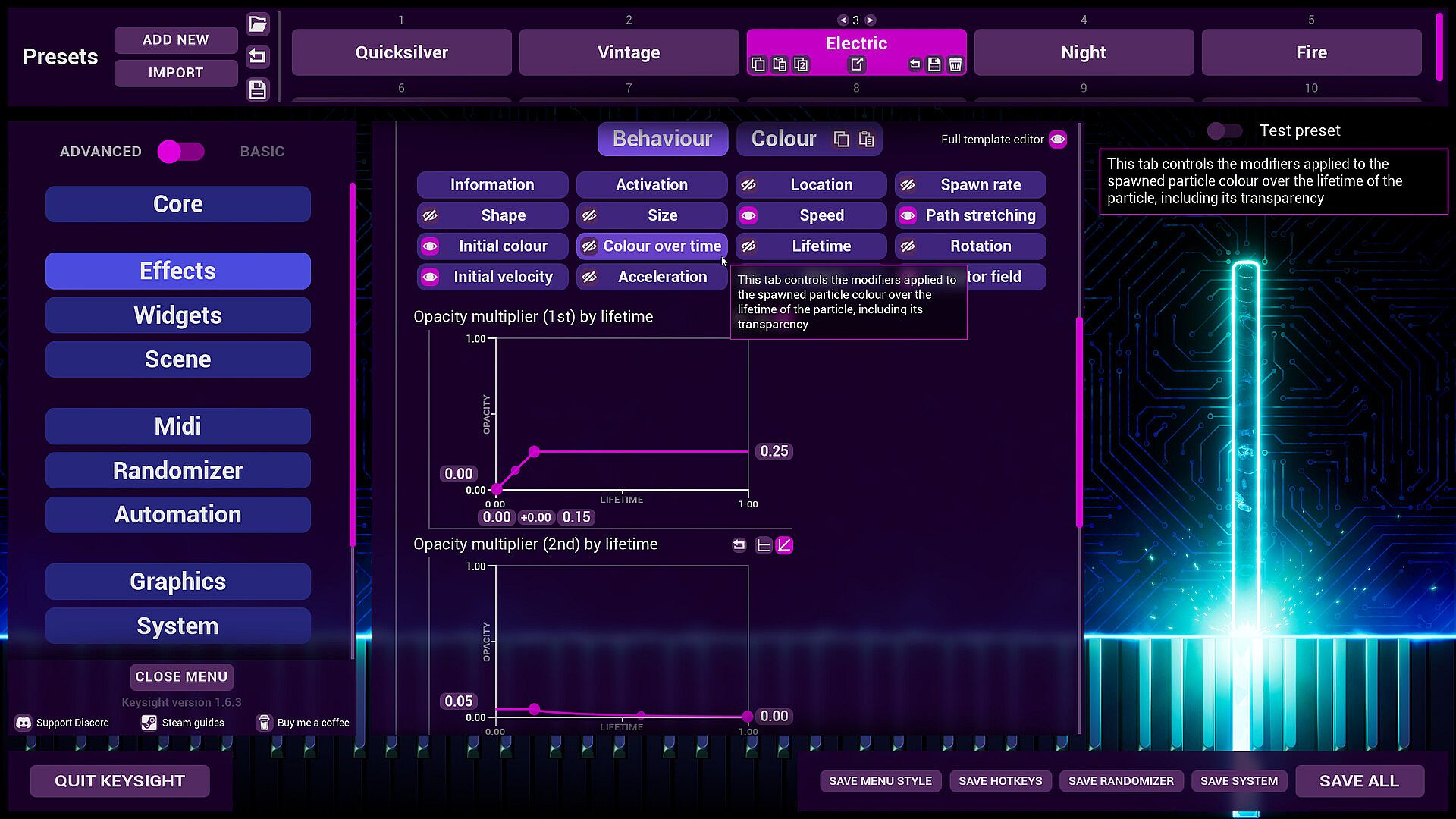Toggle the Advanced/Basic mode switch
Image resolution: width=1456 pixels, height=819 pixels.
[181, 152]
